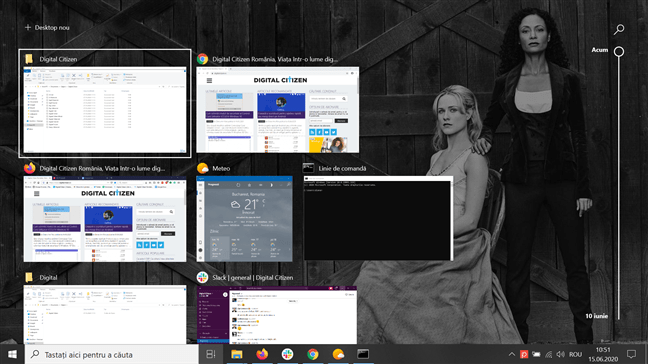Open the Meteo weather app window
Screen dimensions: 648x364
[x=244, y=219]
